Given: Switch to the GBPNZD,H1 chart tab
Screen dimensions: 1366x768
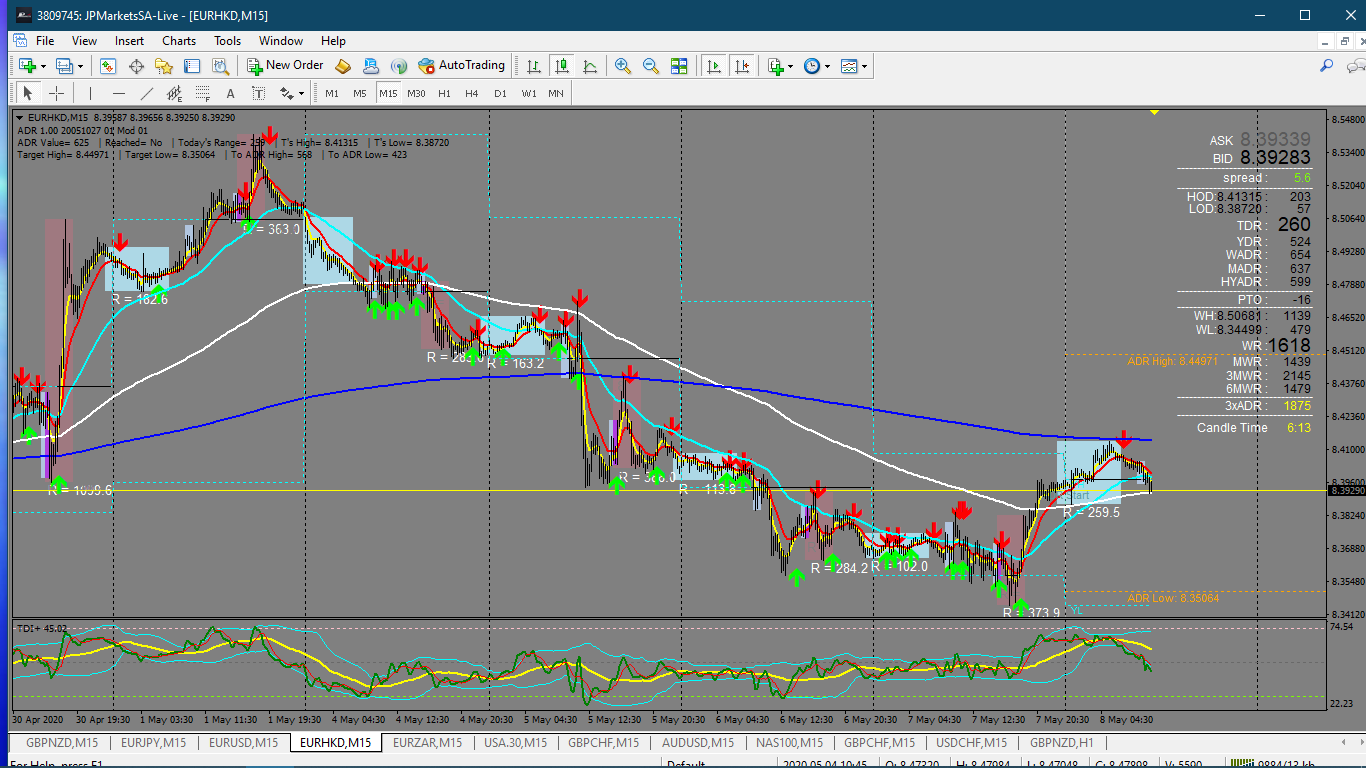Looking at the screenshot, I should pos(1062,742).
